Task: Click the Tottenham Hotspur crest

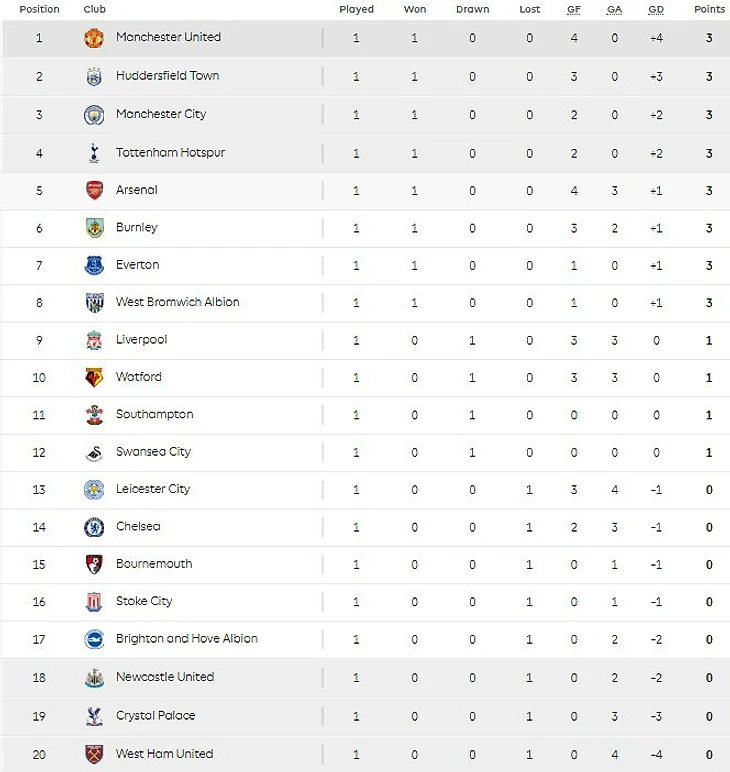Action: click(x=94, y=153)
